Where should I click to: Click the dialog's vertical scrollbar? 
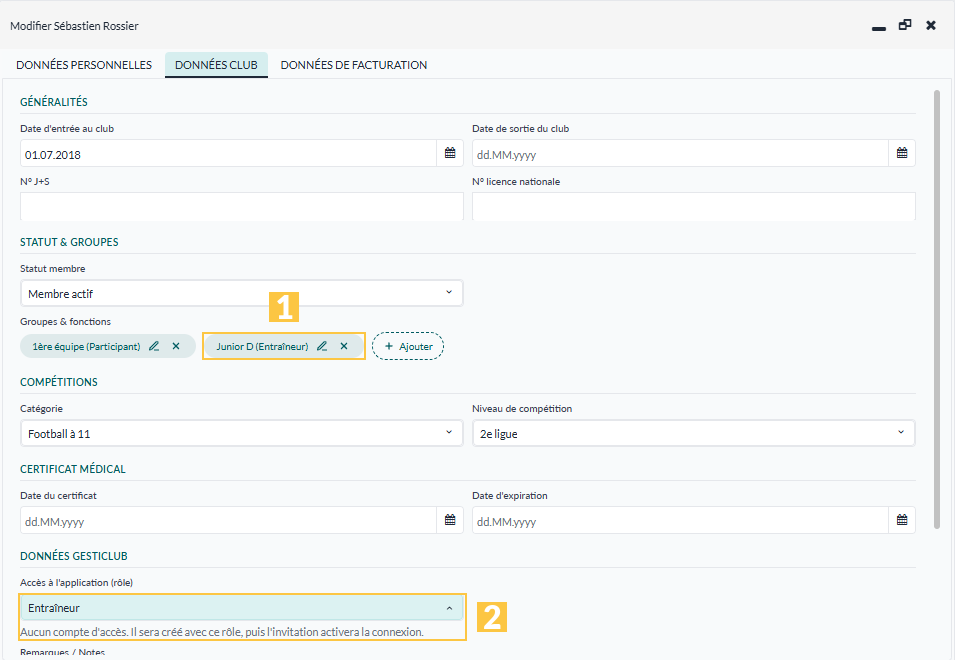point(937,309)
